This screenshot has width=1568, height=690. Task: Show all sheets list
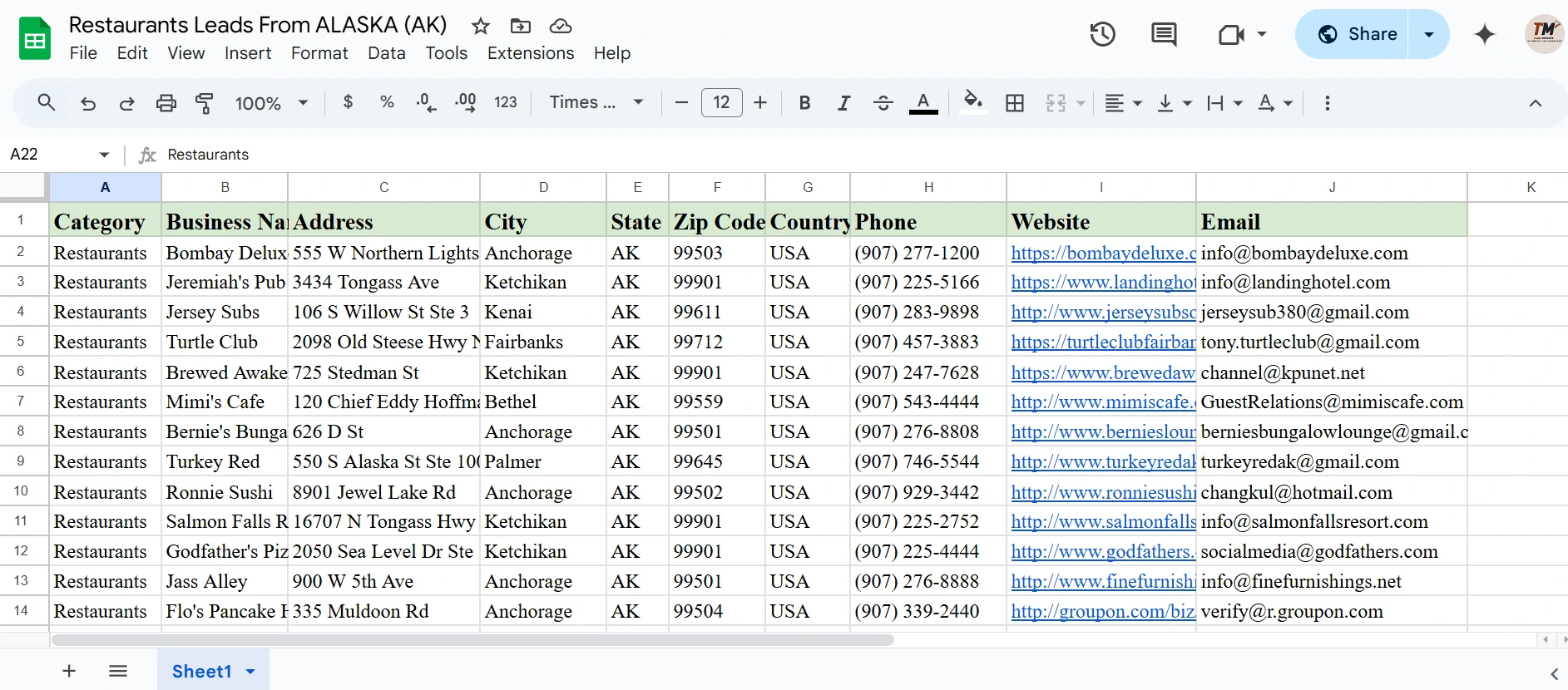(x=118, y=671)
